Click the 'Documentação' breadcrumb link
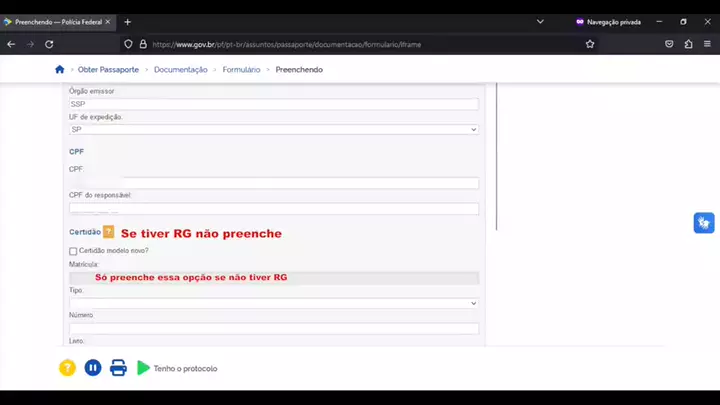This screenshot has width=720, height=405. click(180, 70)
